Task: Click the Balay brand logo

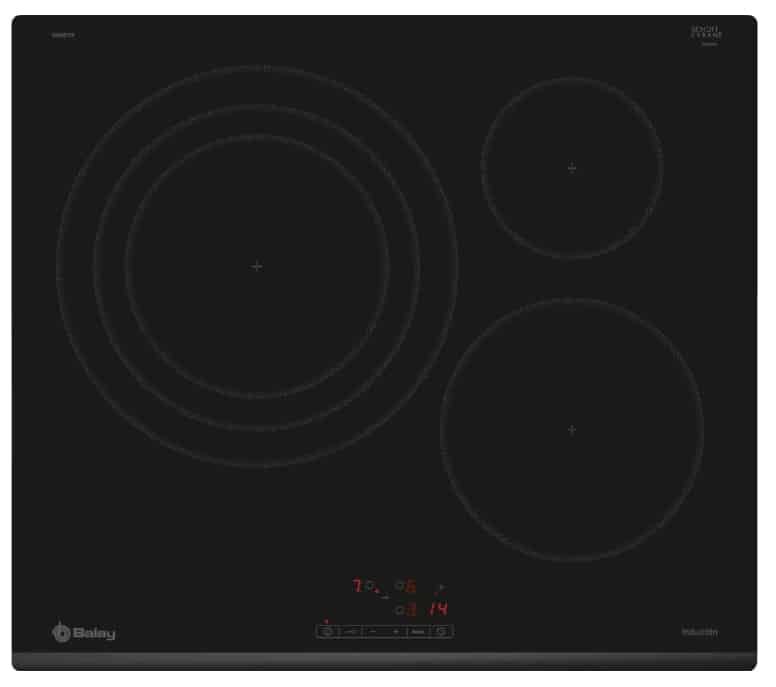Action: (x=84, y=632)
